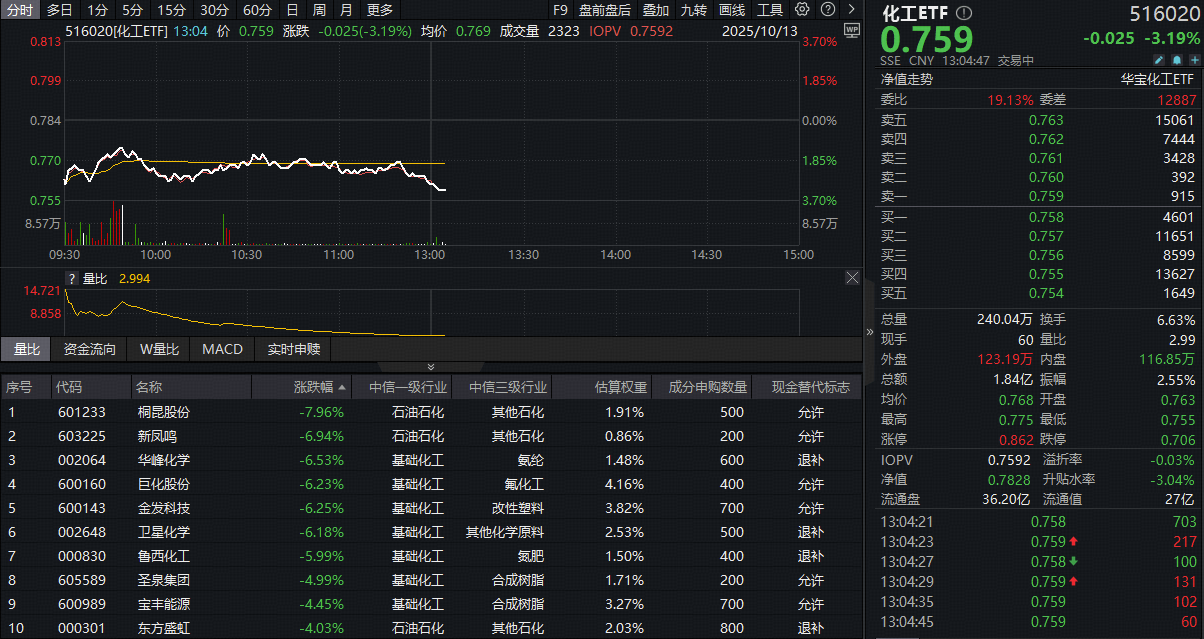Click the WP monitor icon on chart
This screenshot has height=639, width=1204.
(851, 30)
